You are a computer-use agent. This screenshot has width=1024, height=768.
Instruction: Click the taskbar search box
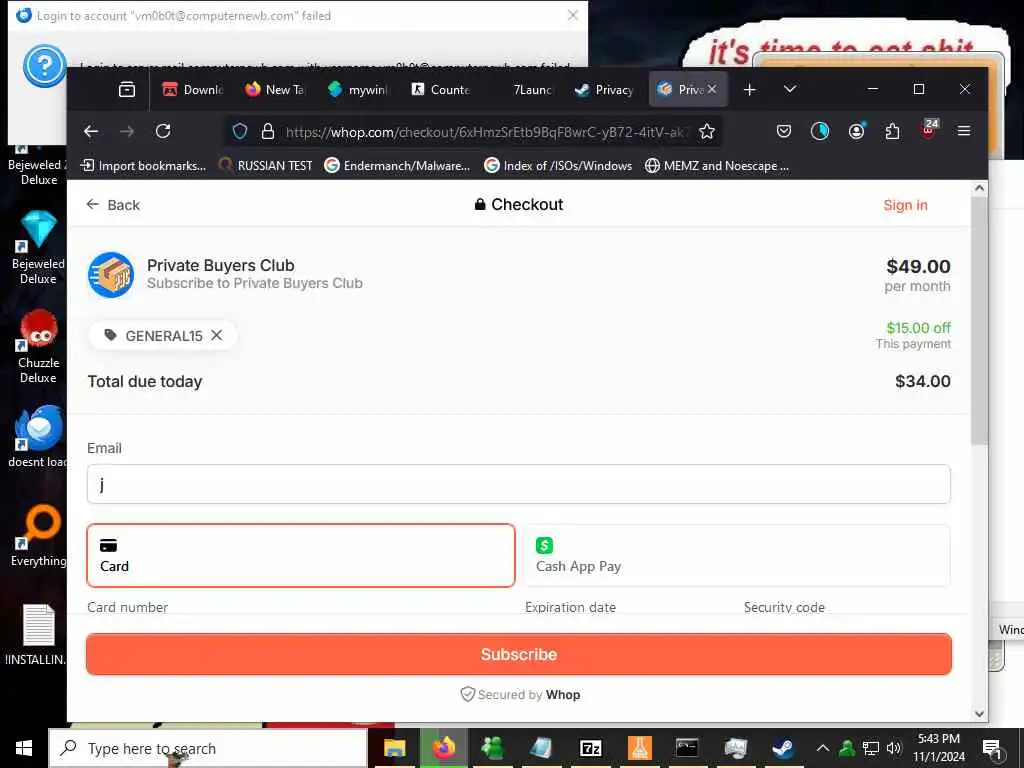(x=208, y=748)
